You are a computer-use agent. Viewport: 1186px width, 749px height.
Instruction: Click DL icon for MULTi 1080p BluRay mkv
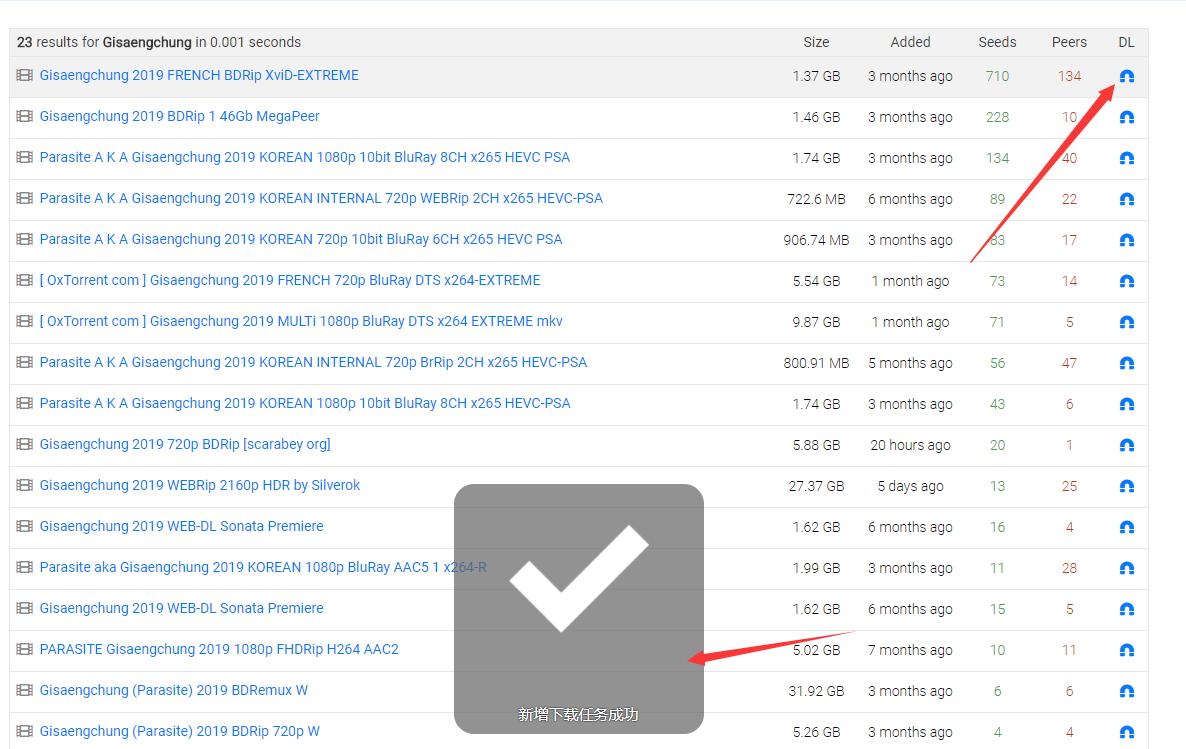click(1126, 322)
